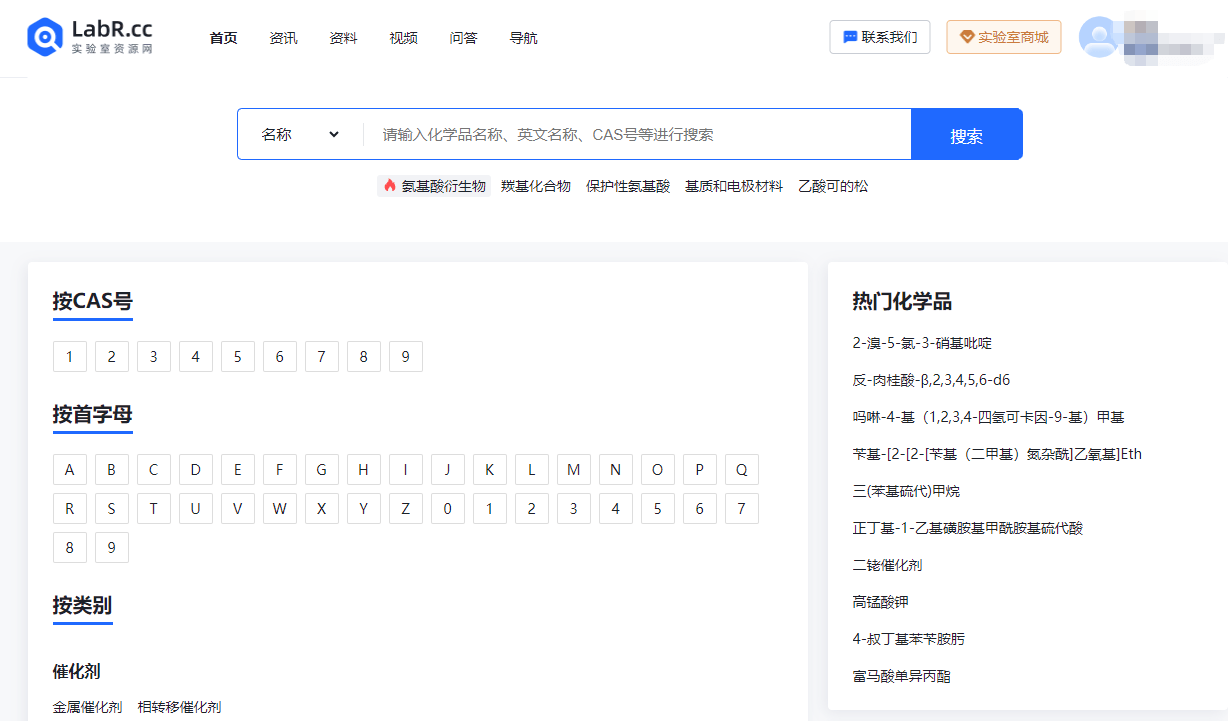1228x721 pixels.
Task: Click the blue 搜索 button
Action: [966, 134]
